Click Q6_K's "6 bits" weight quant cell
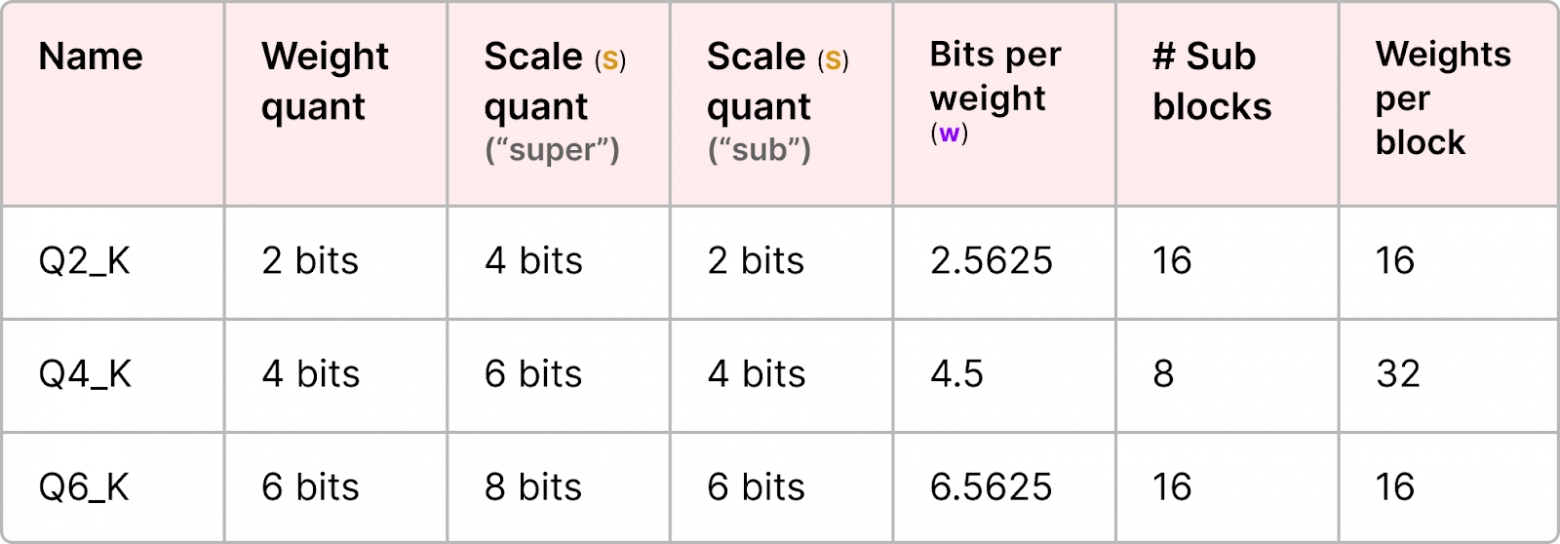The width and height of the screenshot is (1560, 544). coord(310,488)
